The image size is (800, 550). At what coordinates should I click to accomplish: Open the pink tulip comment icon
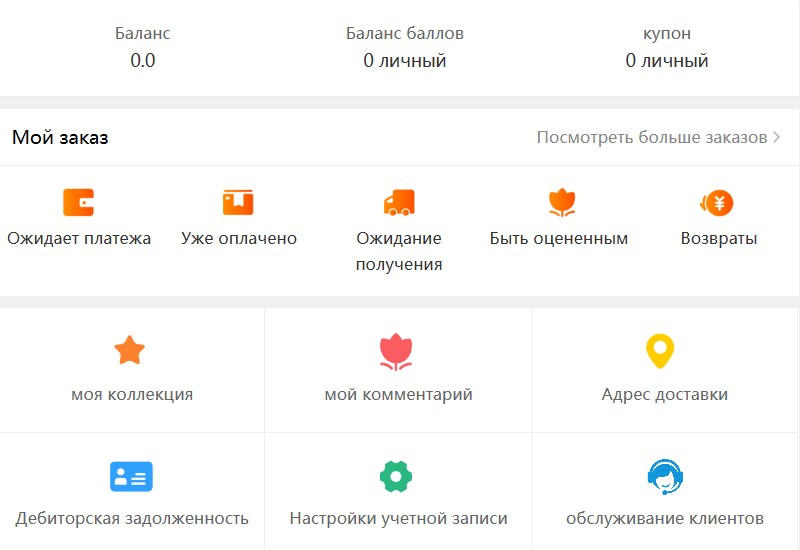pos(396,352)
